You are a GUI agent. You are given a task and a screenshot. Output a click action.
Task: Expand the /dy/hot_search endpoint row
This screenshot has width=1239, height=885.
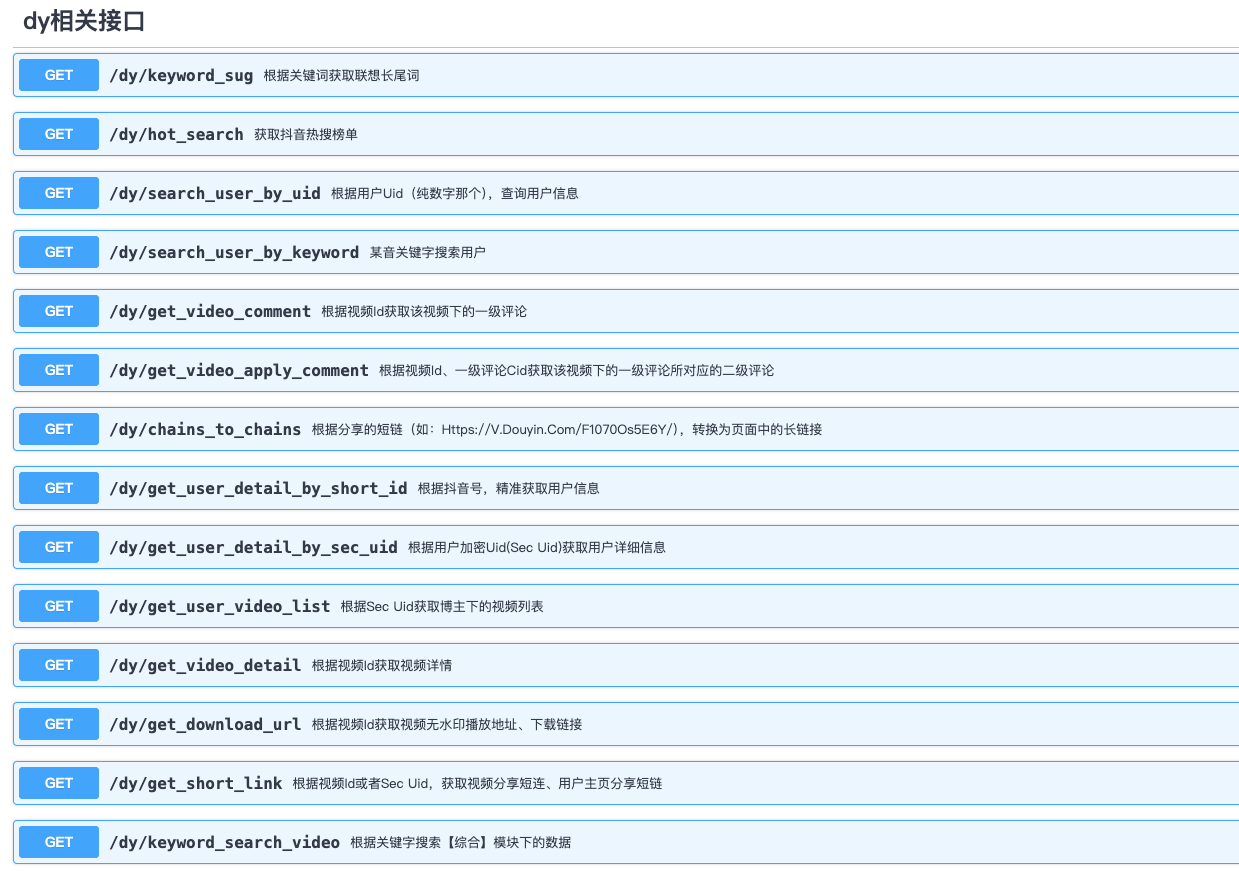point(626,134)
